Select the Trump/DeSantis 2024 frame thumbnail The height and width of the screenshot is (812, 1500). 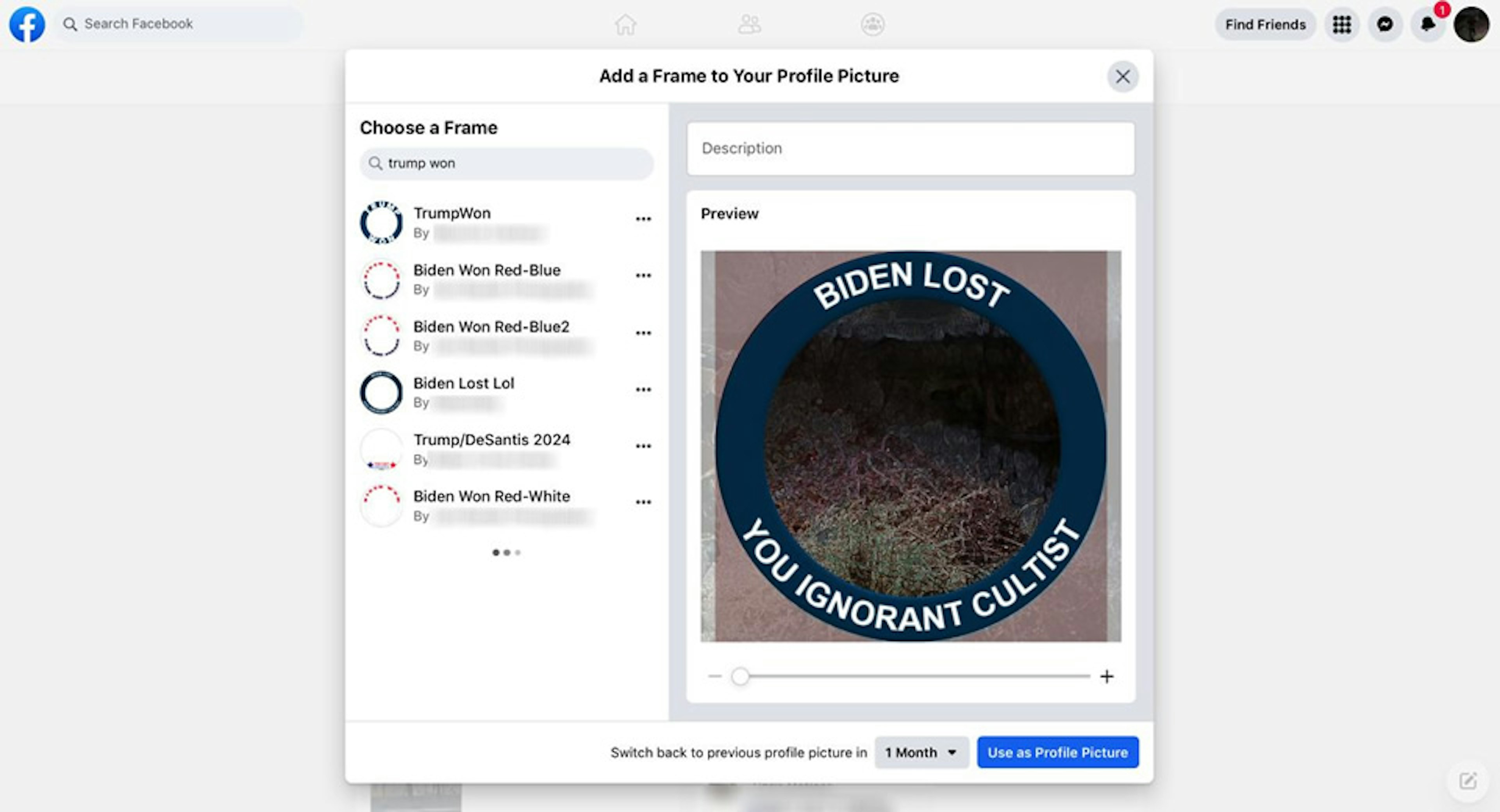pos(381,449)
